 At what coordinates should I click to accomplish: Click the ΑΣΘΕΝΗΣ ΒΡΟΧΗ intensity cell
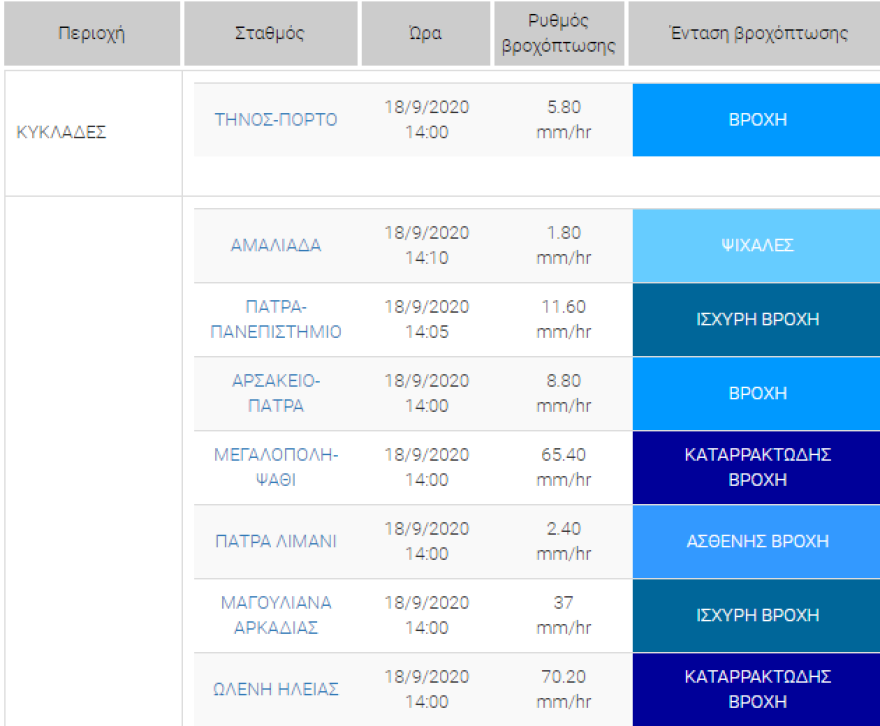(x=757, y=541)
